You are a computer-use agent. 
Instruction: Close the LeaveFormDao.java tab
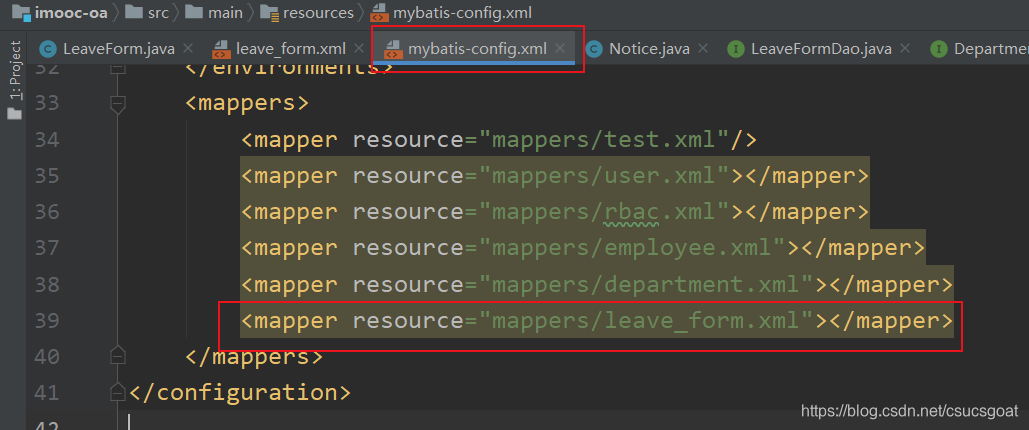click(x=905, y=48)
